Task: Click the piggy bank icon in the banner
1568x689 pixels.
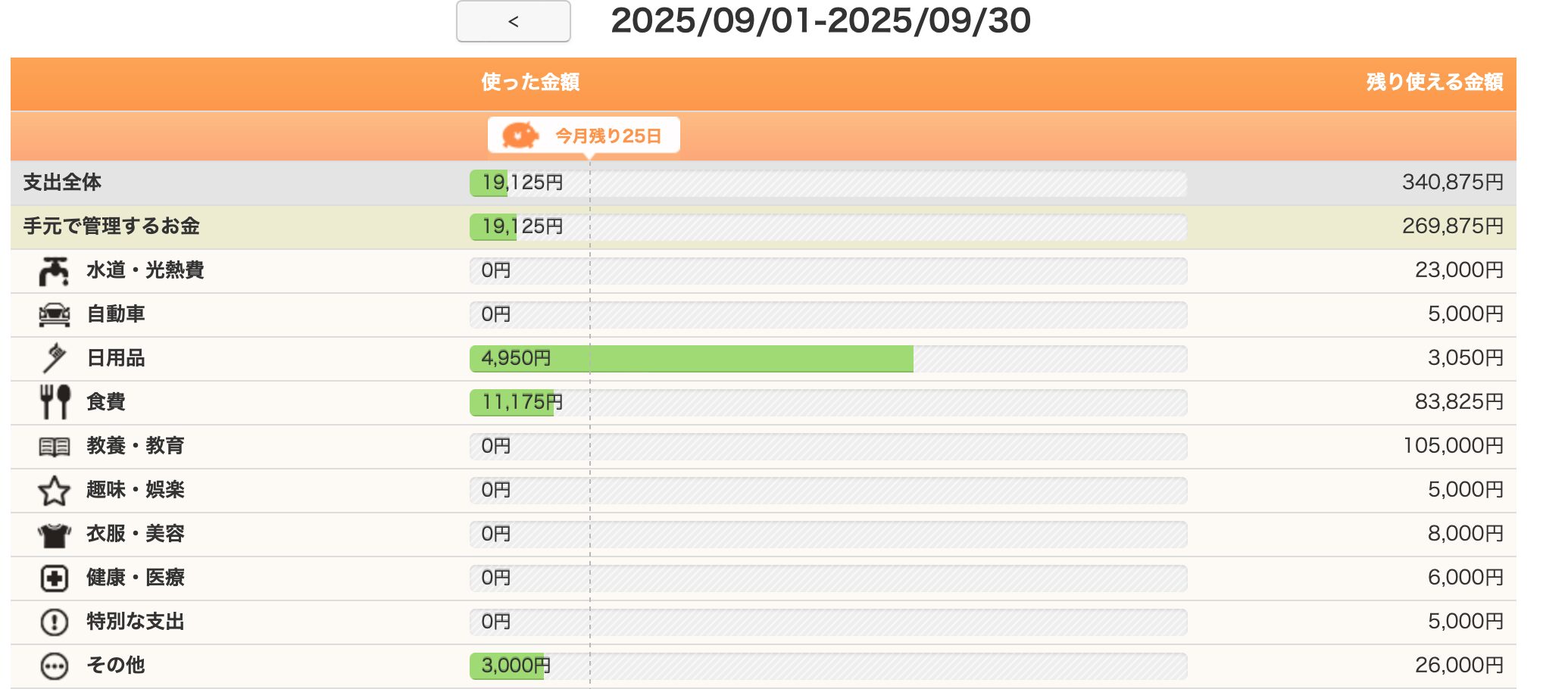Action: point(520,136)
